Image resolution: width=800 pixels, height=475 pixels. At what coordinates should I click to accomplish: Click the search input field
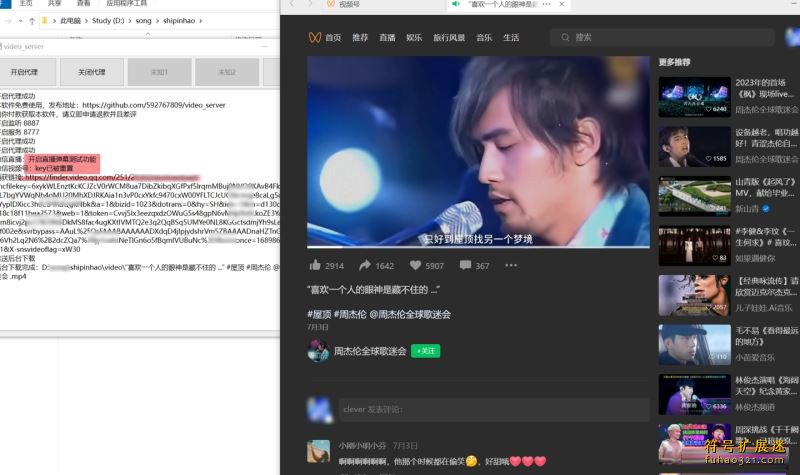coord(662,37)
